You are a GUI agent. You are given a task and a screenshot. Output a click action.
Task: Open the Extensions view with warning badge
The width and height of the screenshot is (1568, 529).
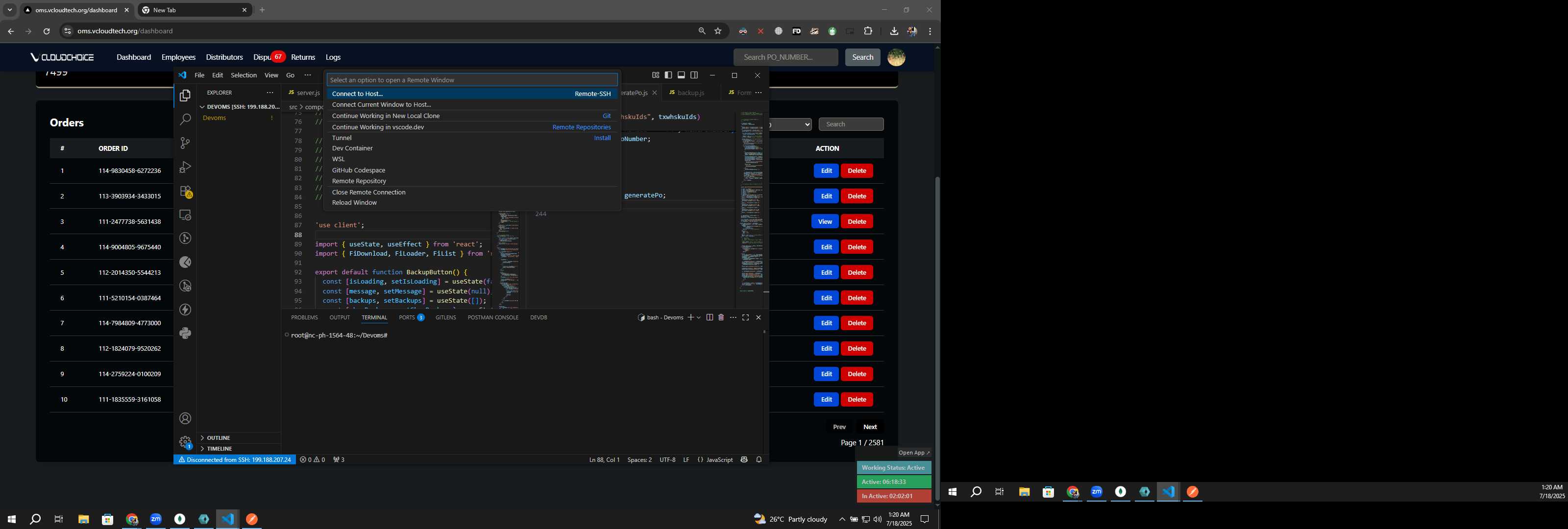pyautogui.click(x=185, y=191)
